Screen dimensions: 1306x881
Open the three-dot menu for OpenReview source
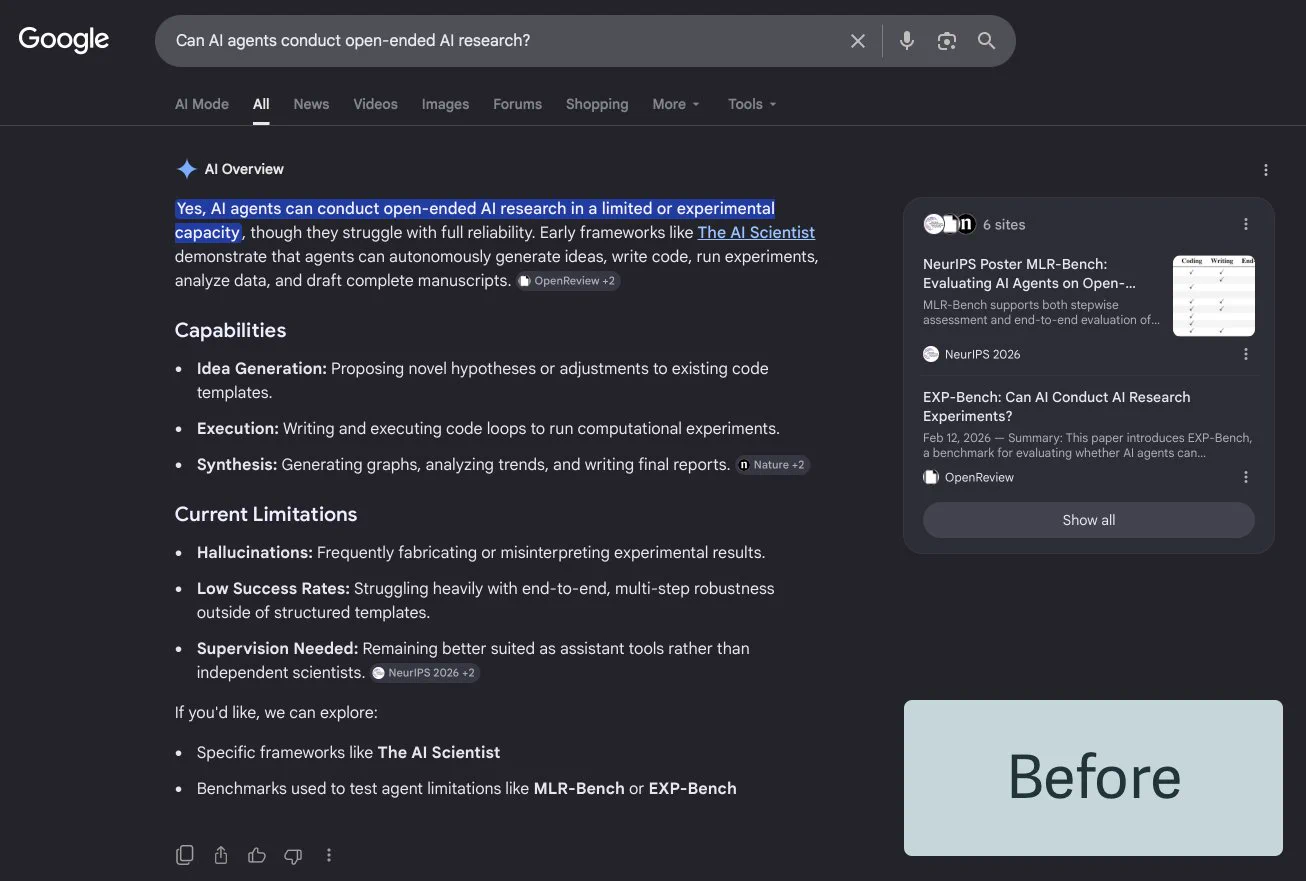tap(1246, 477)
